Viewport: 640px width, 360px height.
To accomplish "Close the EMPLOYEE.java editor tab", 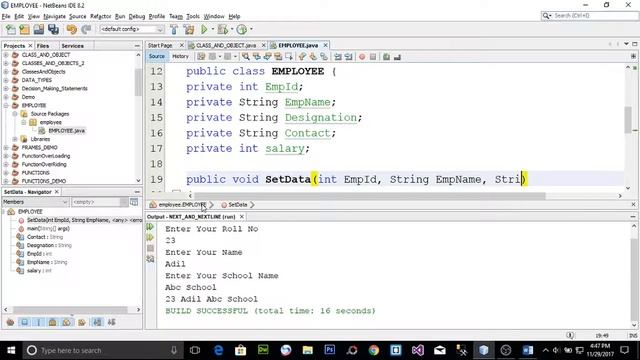I will (325, 45).
